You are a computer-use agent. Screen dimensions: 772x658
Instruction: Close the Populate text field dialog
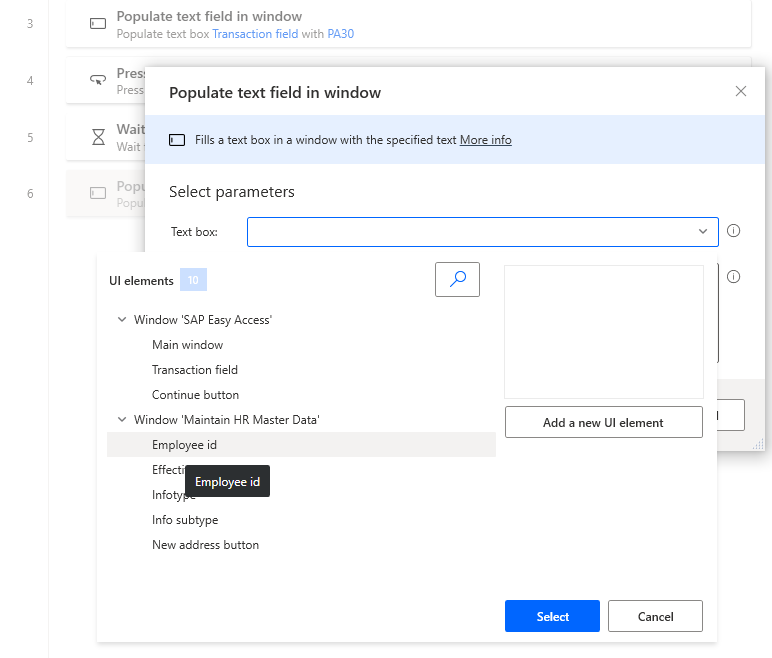pyautogui.click(x=740, y=91)
